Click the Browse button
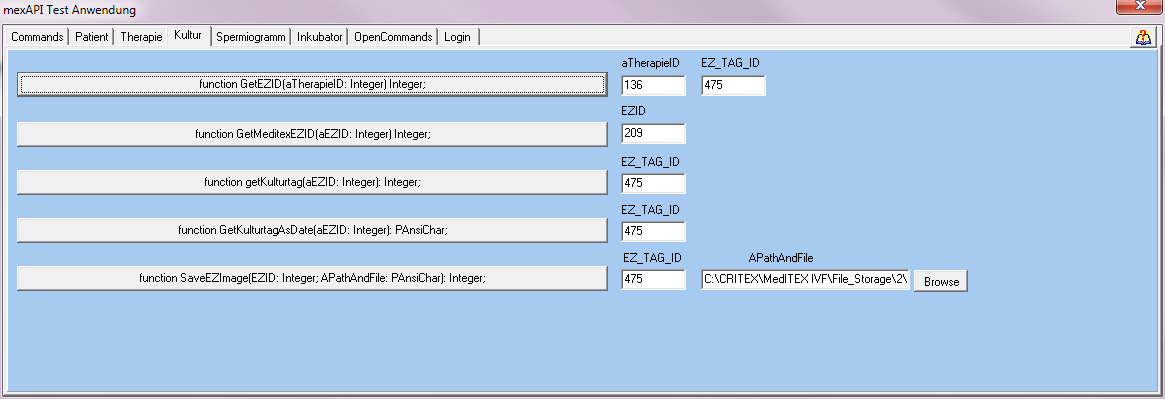This screenshot has width=1165, height=399. (941, 282)
